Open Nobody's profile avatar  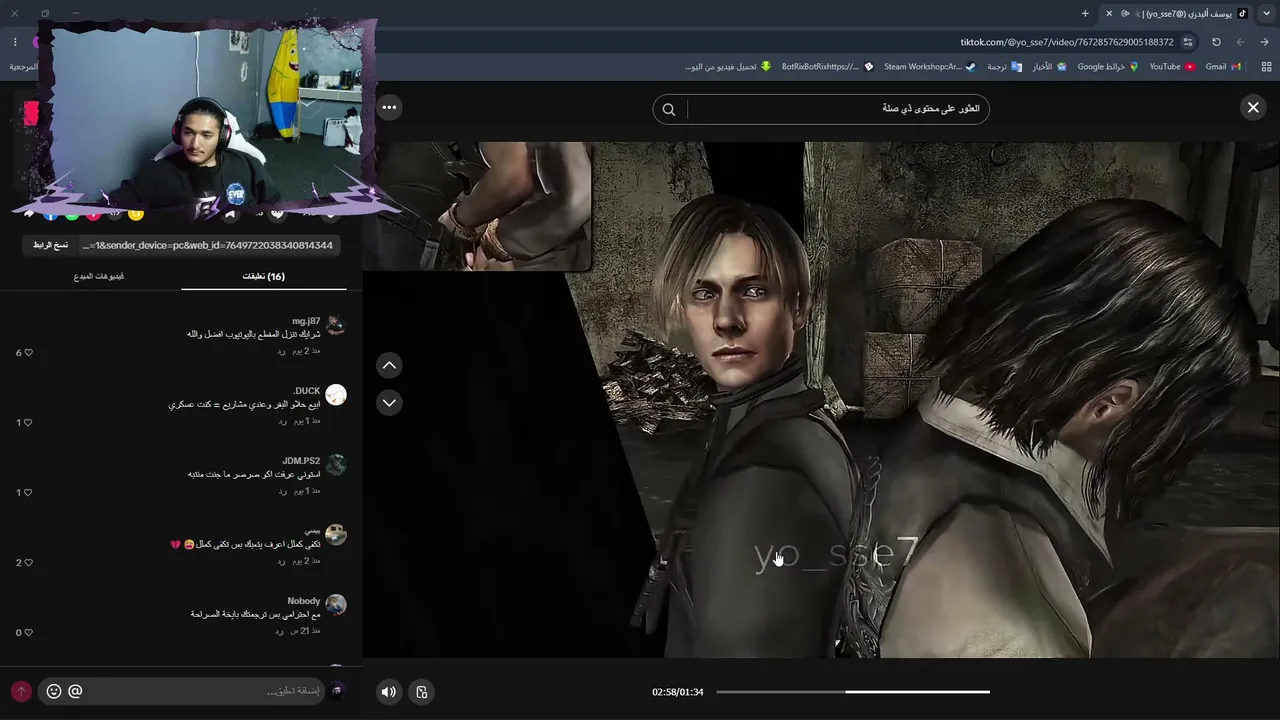click(x=336, y=605)
